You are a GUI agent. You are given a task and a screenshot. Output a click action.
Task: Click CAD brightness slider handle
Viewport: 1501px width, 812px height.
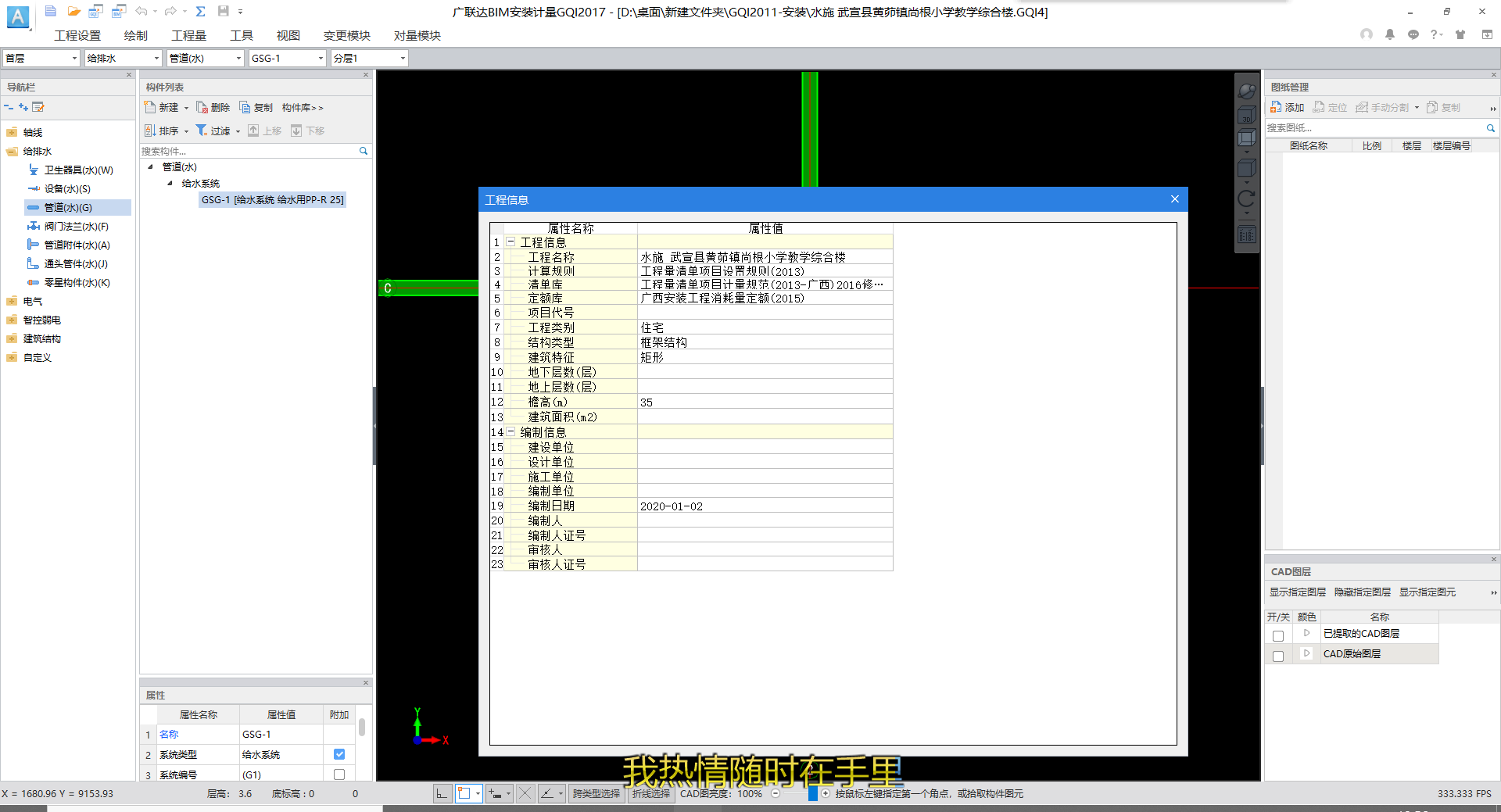pyautogui.click(x=813, y=794)
